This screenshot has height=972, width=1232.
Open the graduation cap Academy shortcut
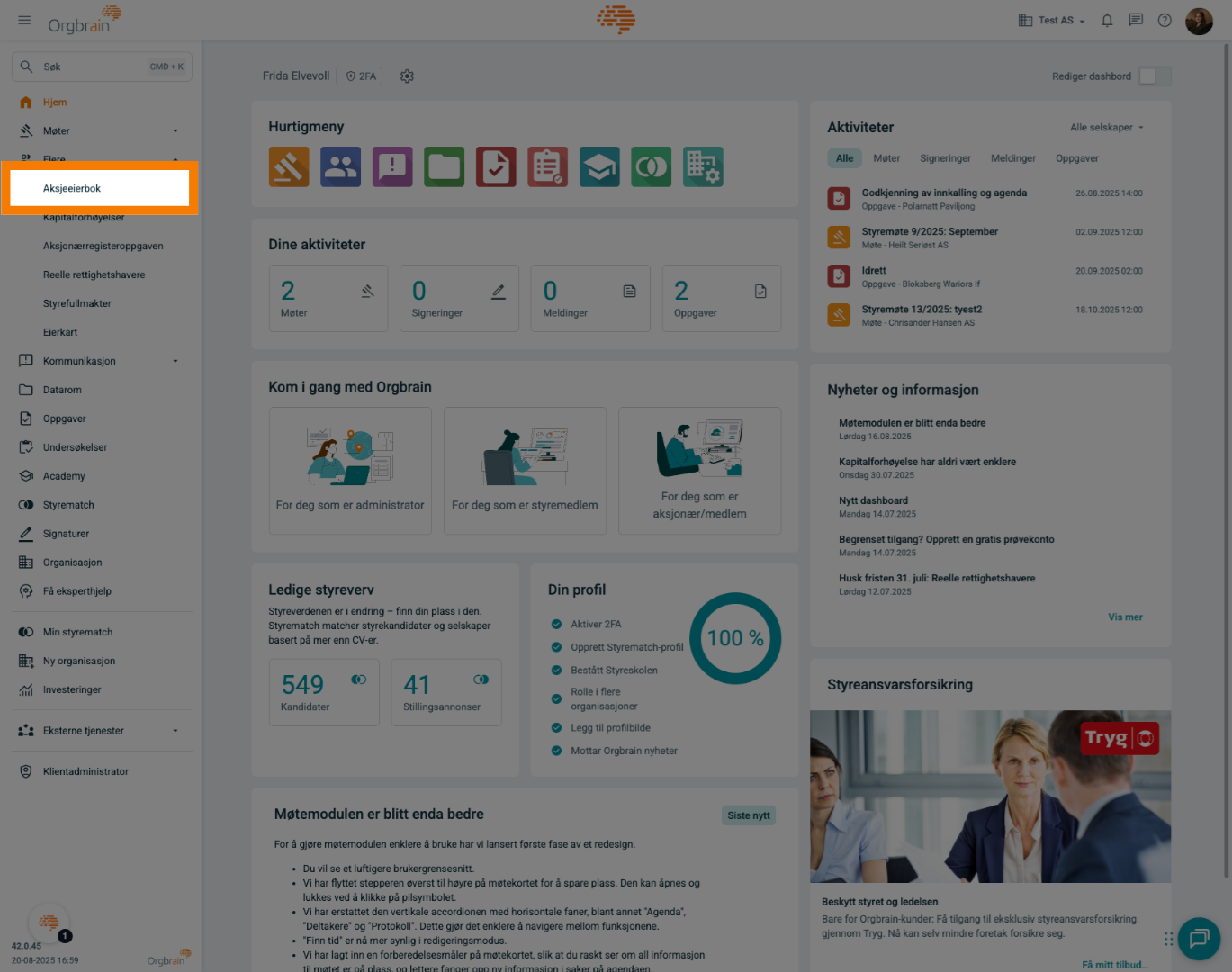(599, 166)
